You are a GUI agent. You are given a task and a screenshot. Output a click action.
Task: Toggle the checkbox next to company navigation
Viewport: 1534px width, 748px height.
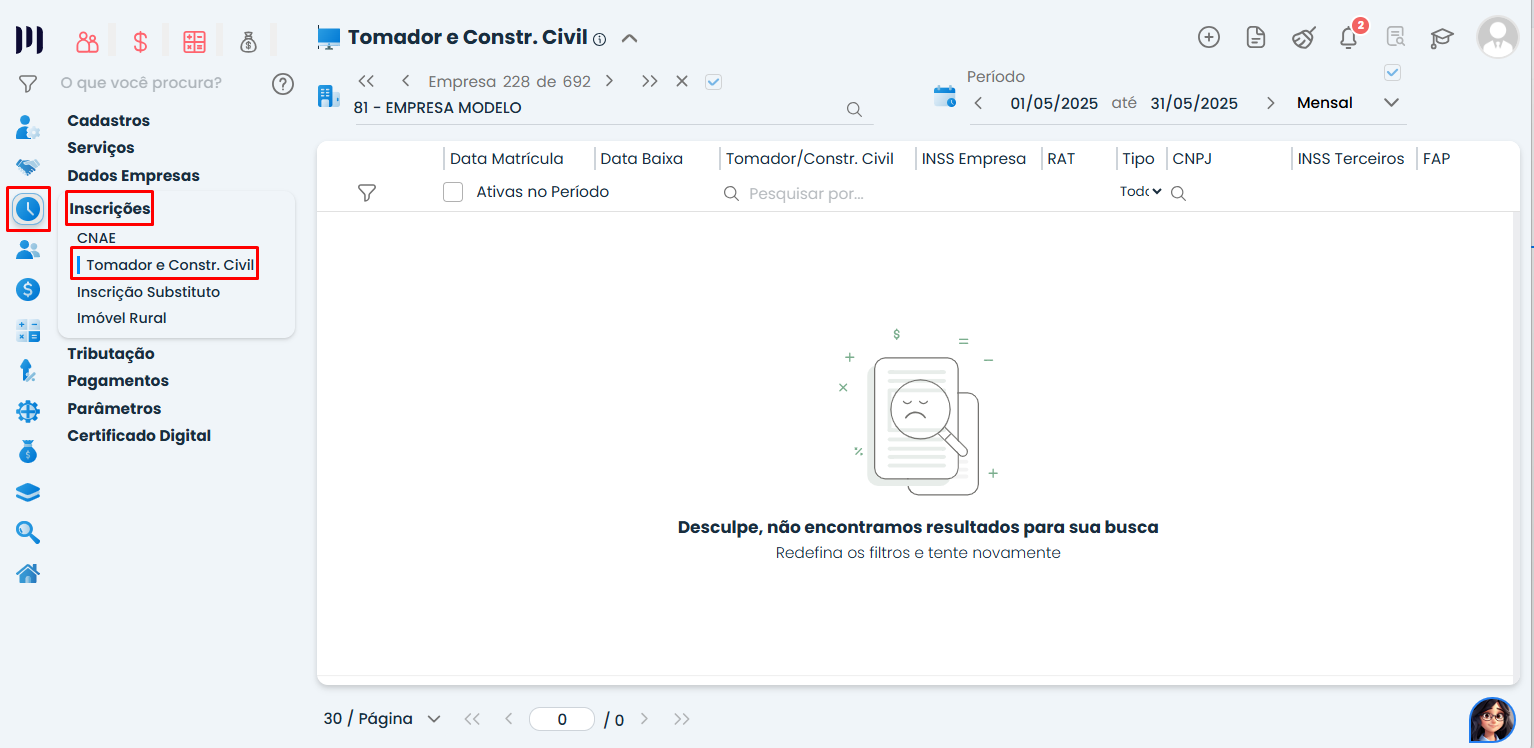click(713, 82)
